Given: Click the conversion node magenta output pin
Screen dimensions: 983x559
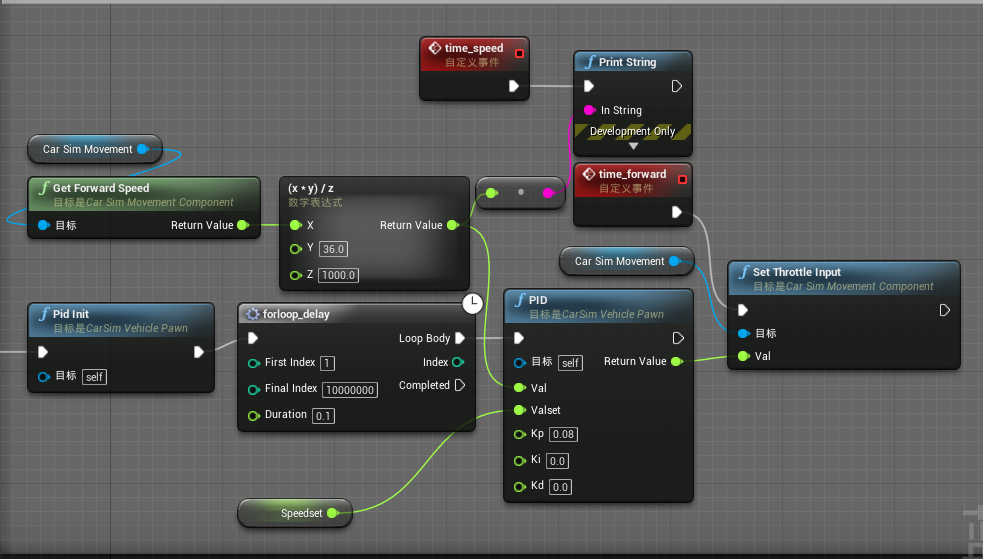Looking at the screenshot, I should pos(548,193).
